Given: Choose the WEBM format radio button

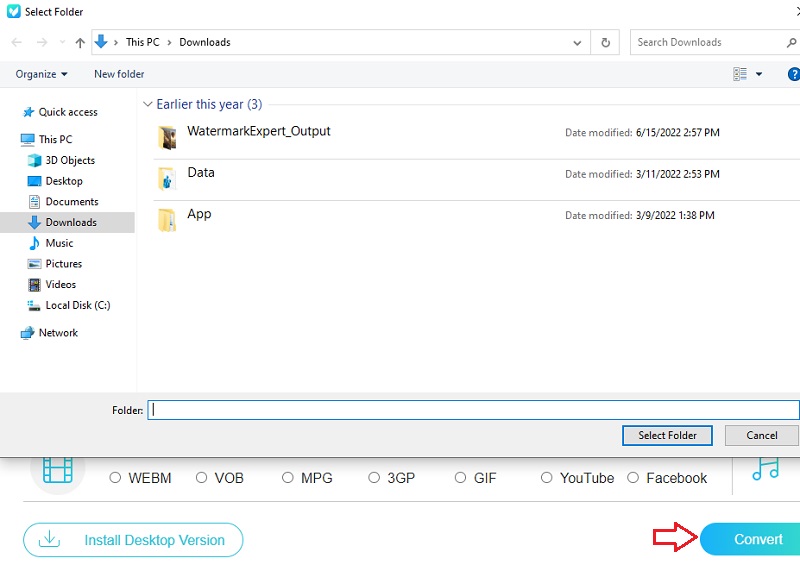Looking at the screenshot, I should 115,478.
